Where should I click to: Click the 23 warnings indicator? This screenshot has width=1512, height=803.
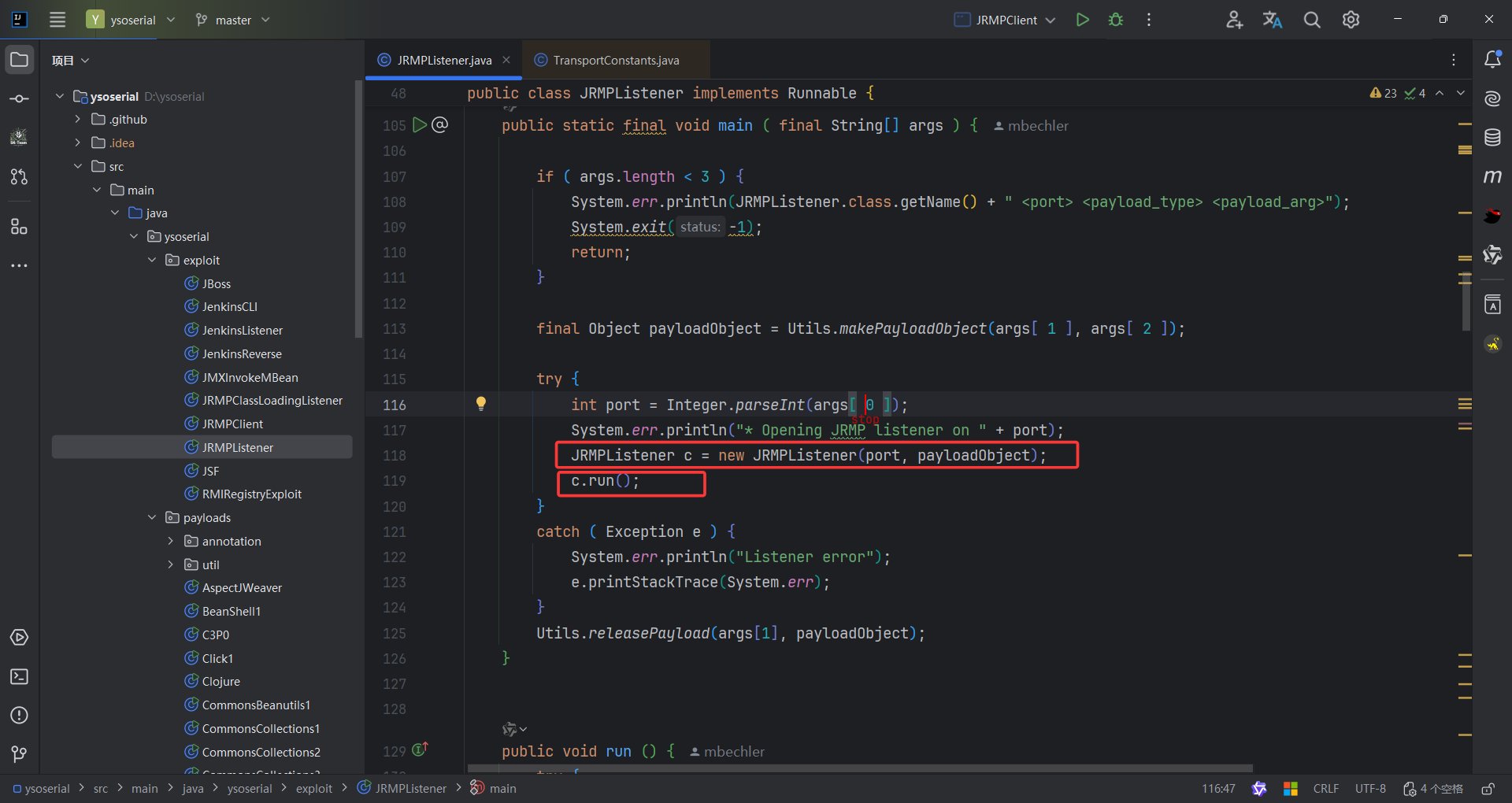[1383, 93]
